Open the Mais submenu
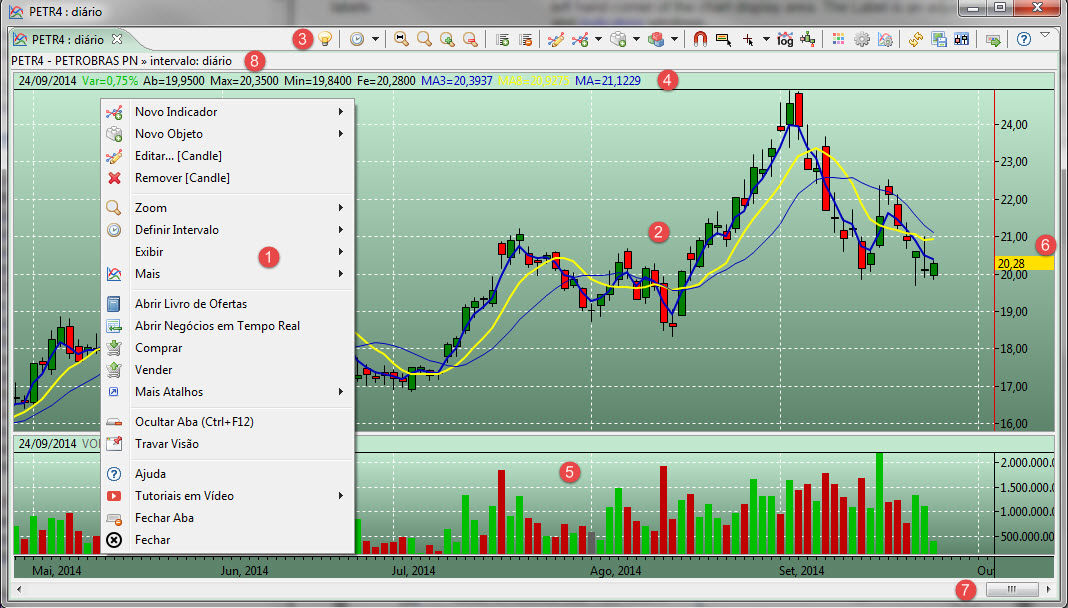The width and height of the screenshot is (1068, 608). coord(228,274)
